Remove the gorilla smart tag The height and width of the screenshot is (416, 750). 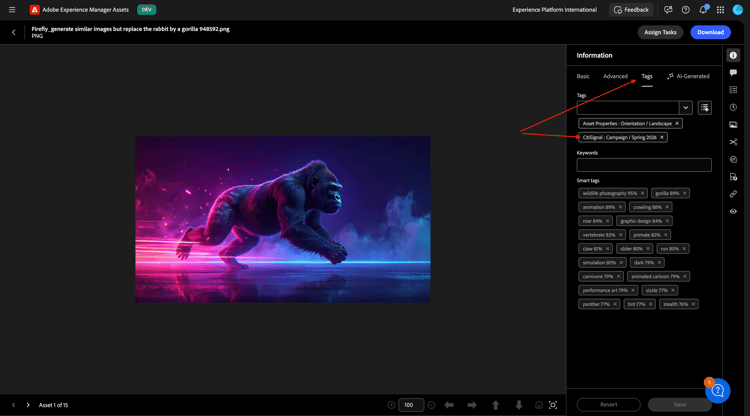[684, 193]
